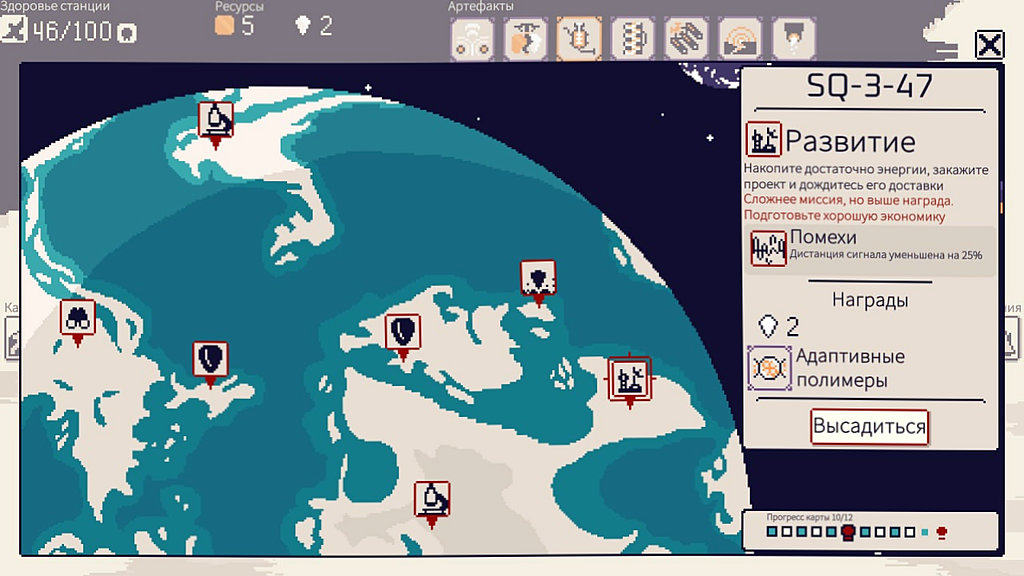Click the crystal reward icon under Награды
Viewport: 1024px width, 576px height.
click(x=768, y=325)
